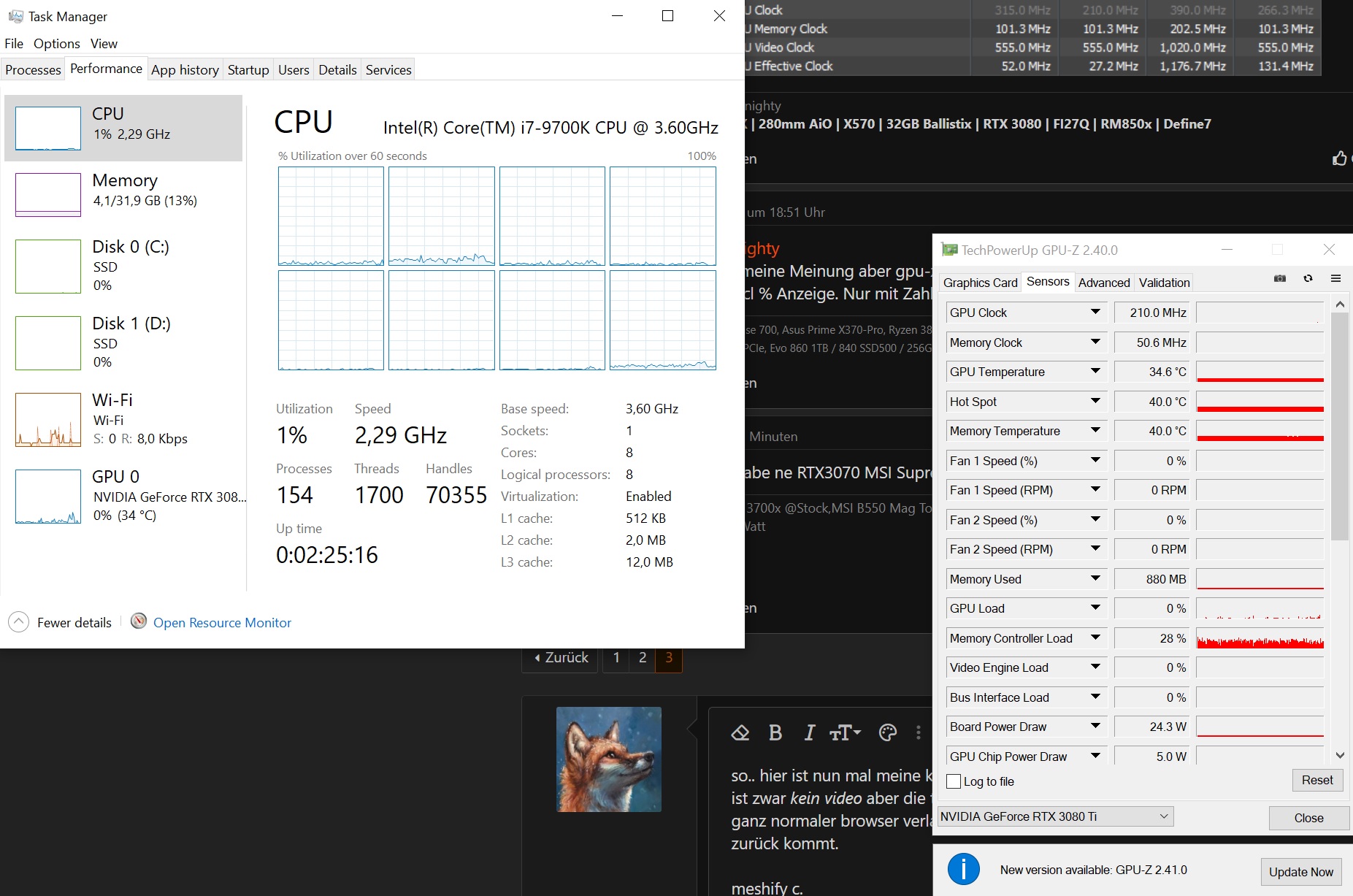
Task: Open the GPU Temperature sensor dropdown
Action: [x=1095, y=372]
